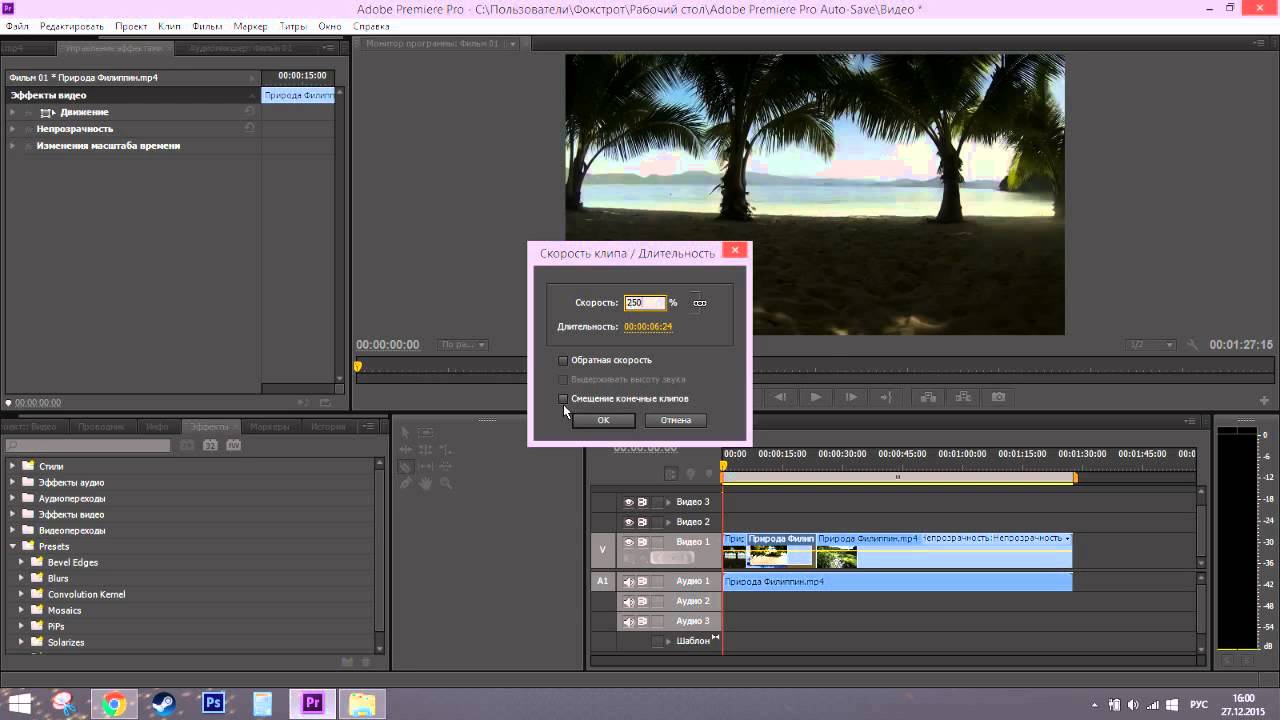This screenshot has height=720, width=1280.
Task: Select the Track Select tool
Action: point(425,433)
